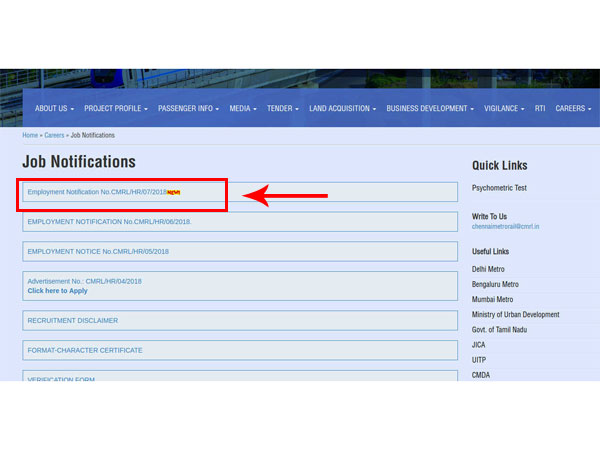Click the 'Quick Links' heading

(x=499, y=166)
